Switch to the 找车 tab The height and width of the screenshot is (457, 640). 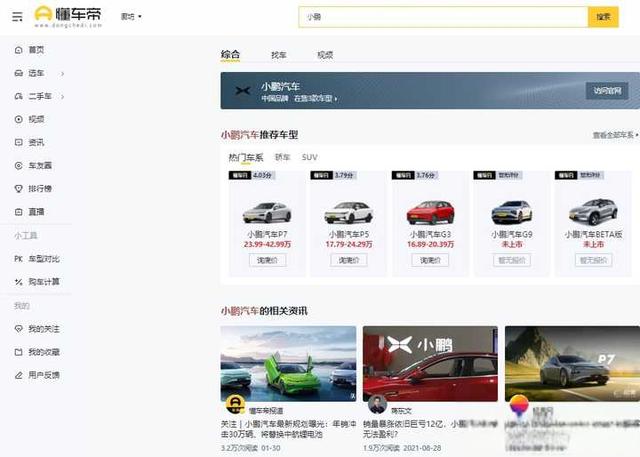click(279, 55)
